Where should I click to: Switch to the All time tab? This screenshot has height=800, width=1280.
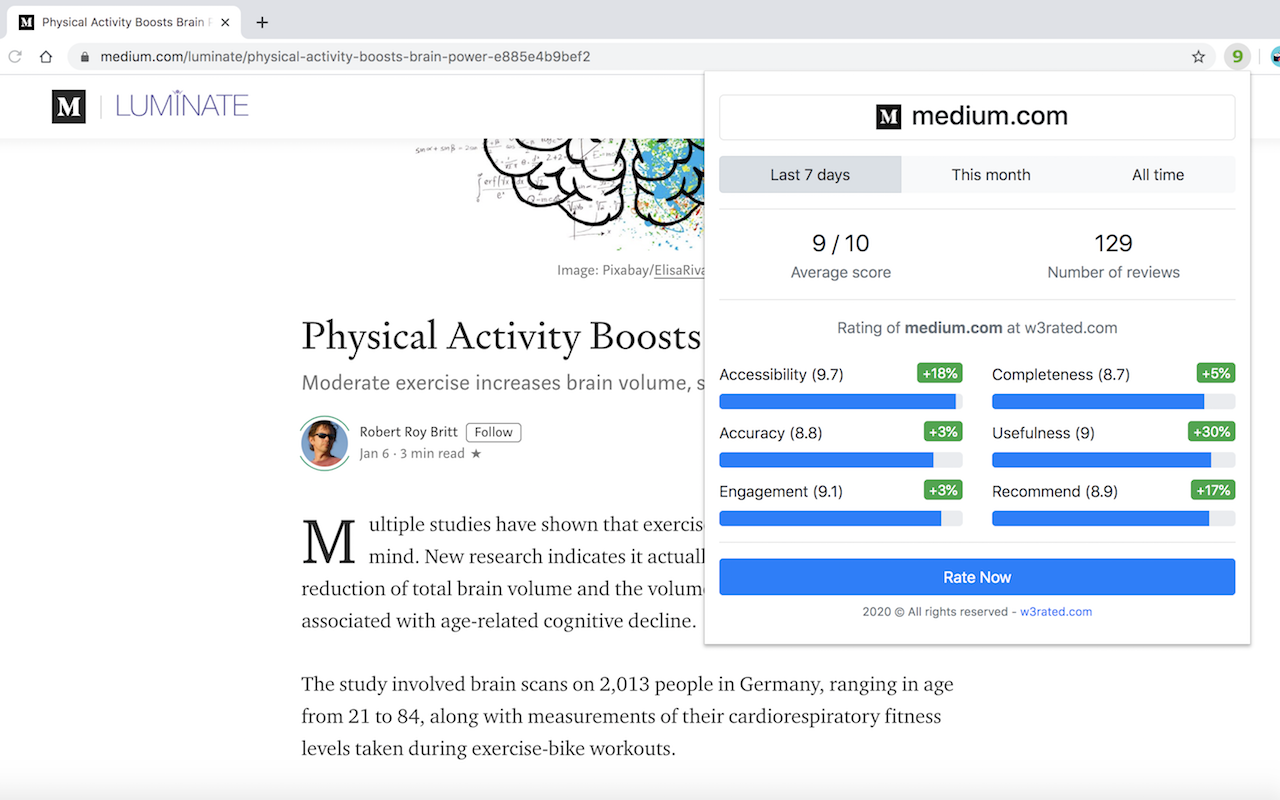(1157, 174)
